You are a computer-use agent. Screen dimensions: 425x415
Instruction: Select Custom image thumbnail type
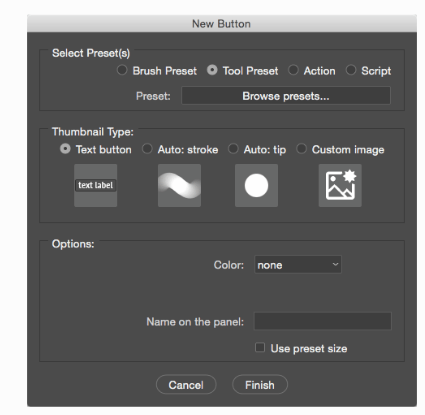click(301, 149)
